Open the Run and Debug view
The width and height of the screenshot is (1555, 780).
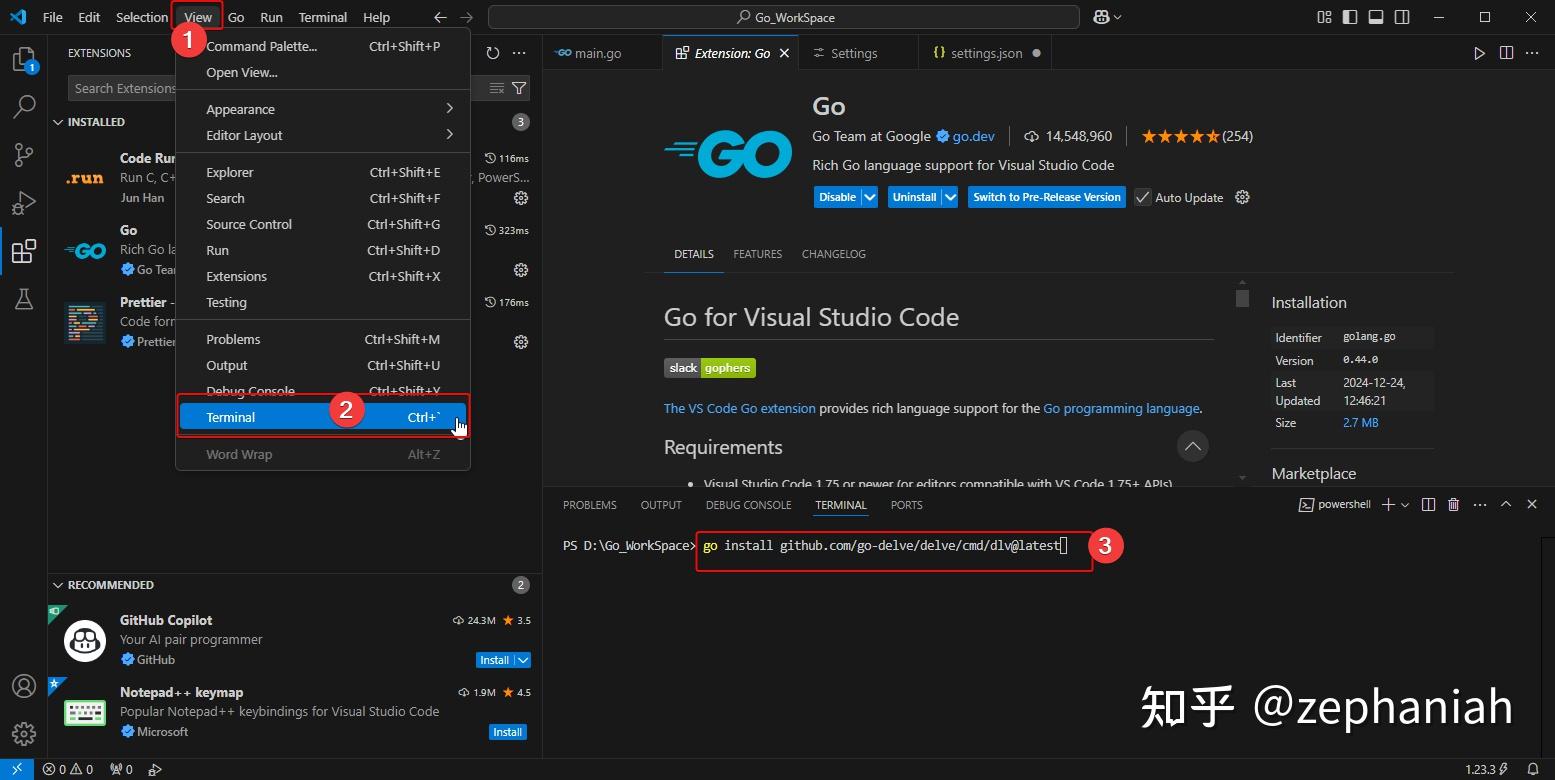pyautogui.click(x=24, y=202)
